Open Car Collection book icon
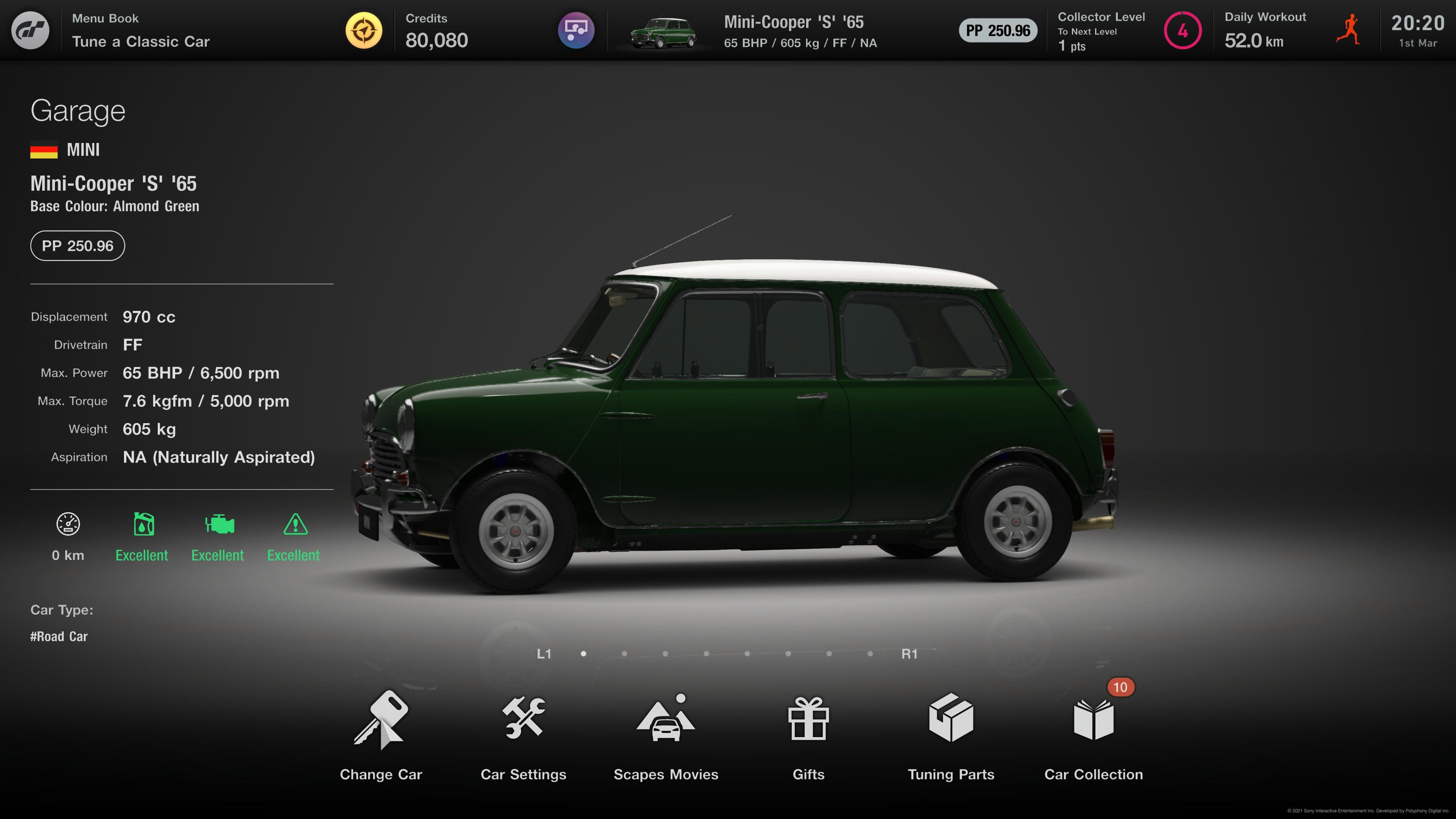The width and height of the screenshot is (1456, 819). tap(1093, 719)
